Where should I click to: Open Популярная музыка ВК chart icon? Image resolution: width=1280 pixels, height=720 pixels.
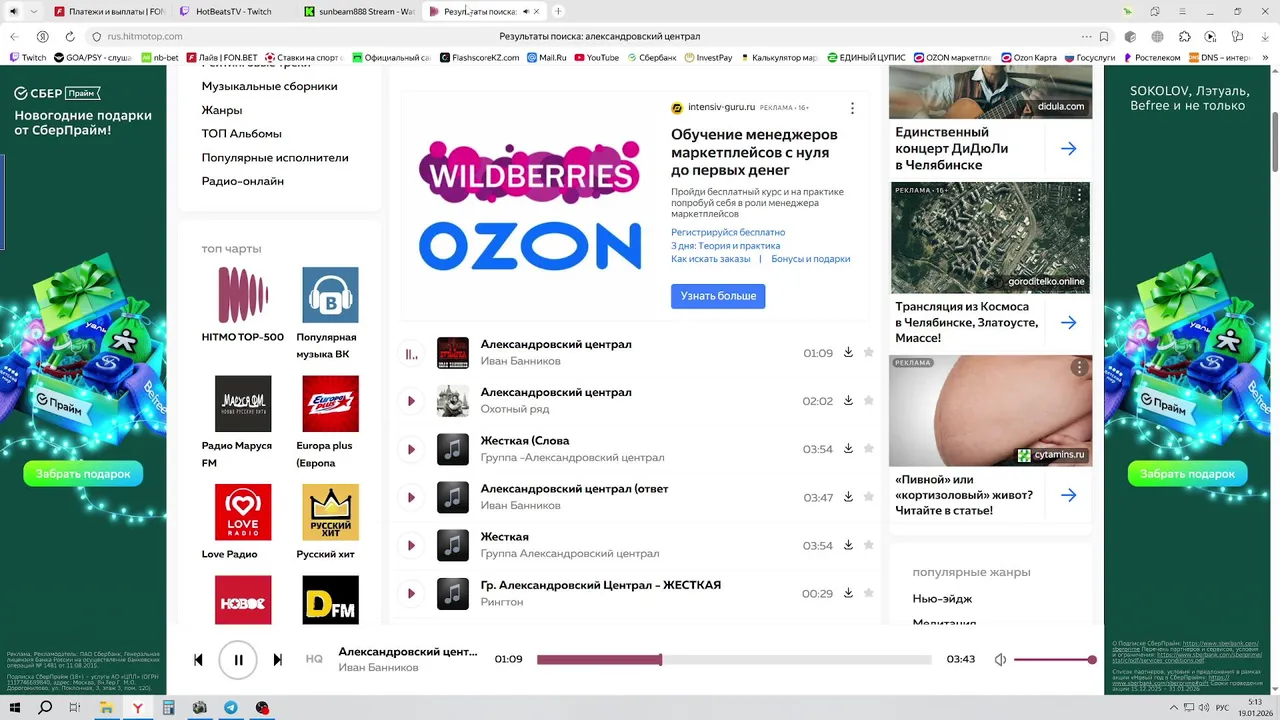tap(330, 295)
